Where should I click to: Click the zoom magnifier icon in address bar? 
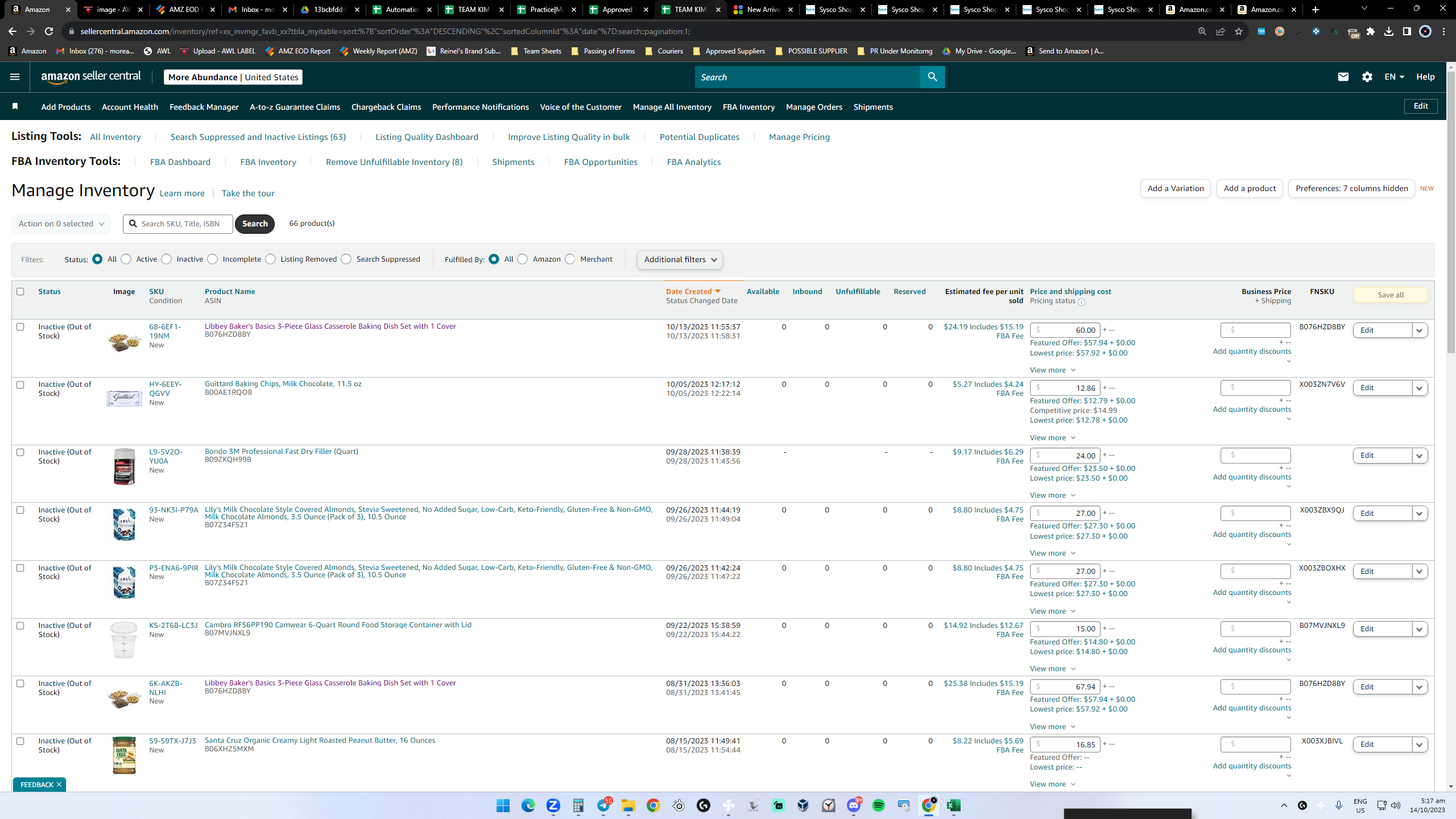(x=1202, y=31)
